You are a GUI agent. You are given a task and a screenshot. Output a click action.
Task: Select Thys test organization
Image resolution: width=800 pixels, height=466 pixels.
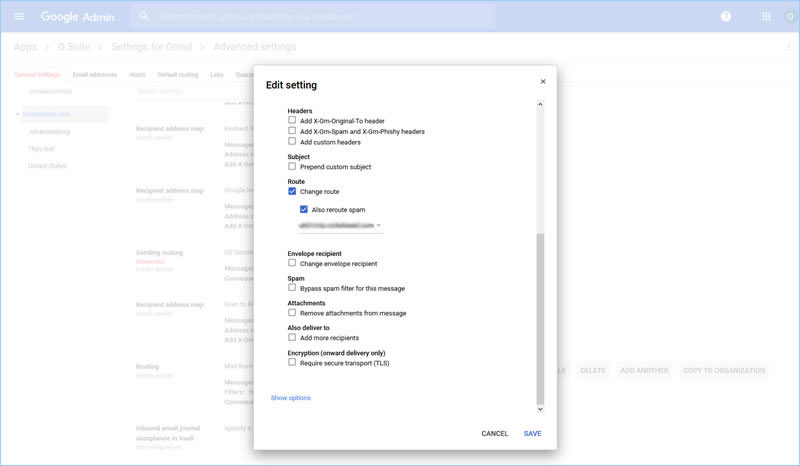coord(41,149)
